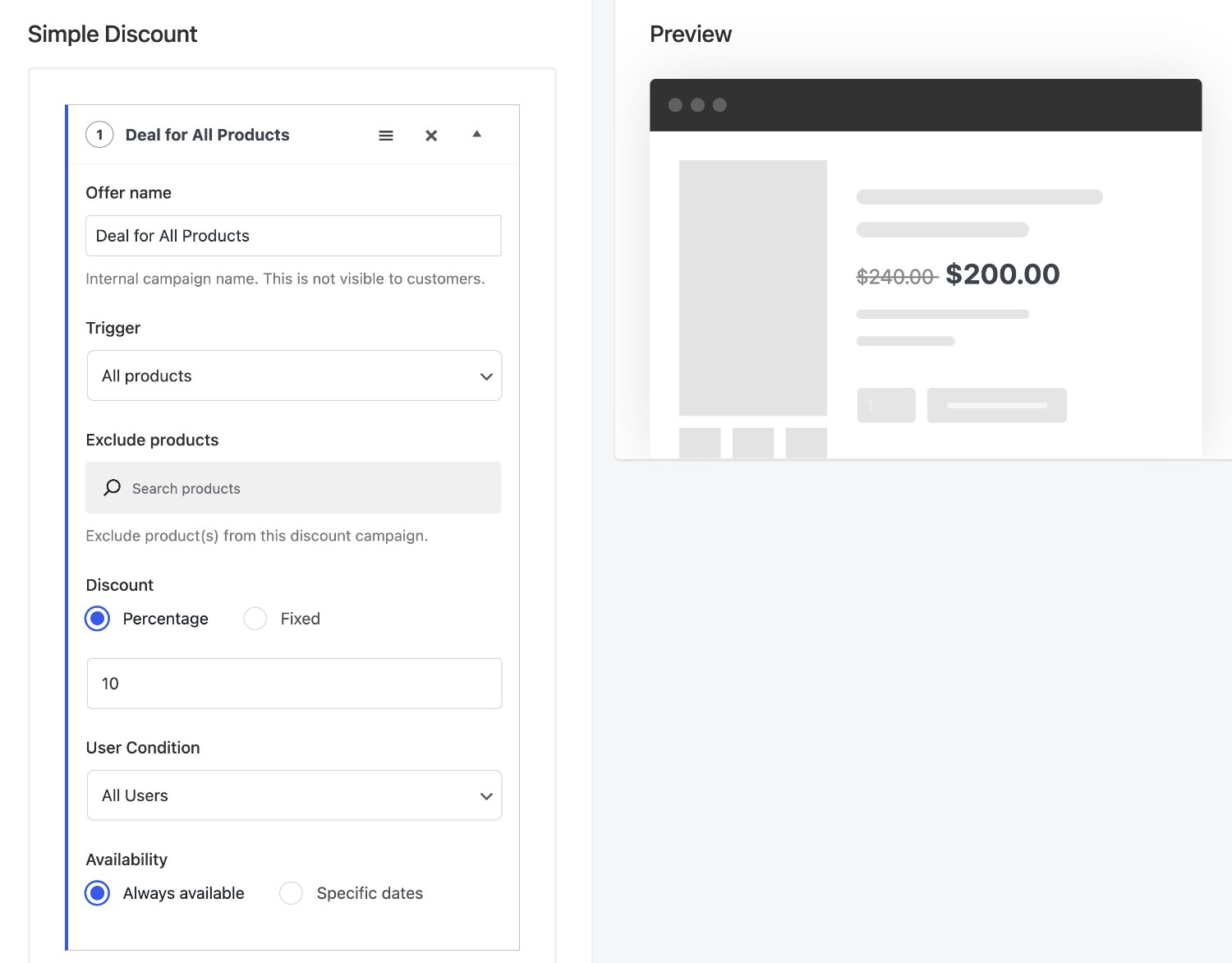Collapse the Deal for All Products panel
The height and width of the screenshot is (963, 1232).
[476, 134]
